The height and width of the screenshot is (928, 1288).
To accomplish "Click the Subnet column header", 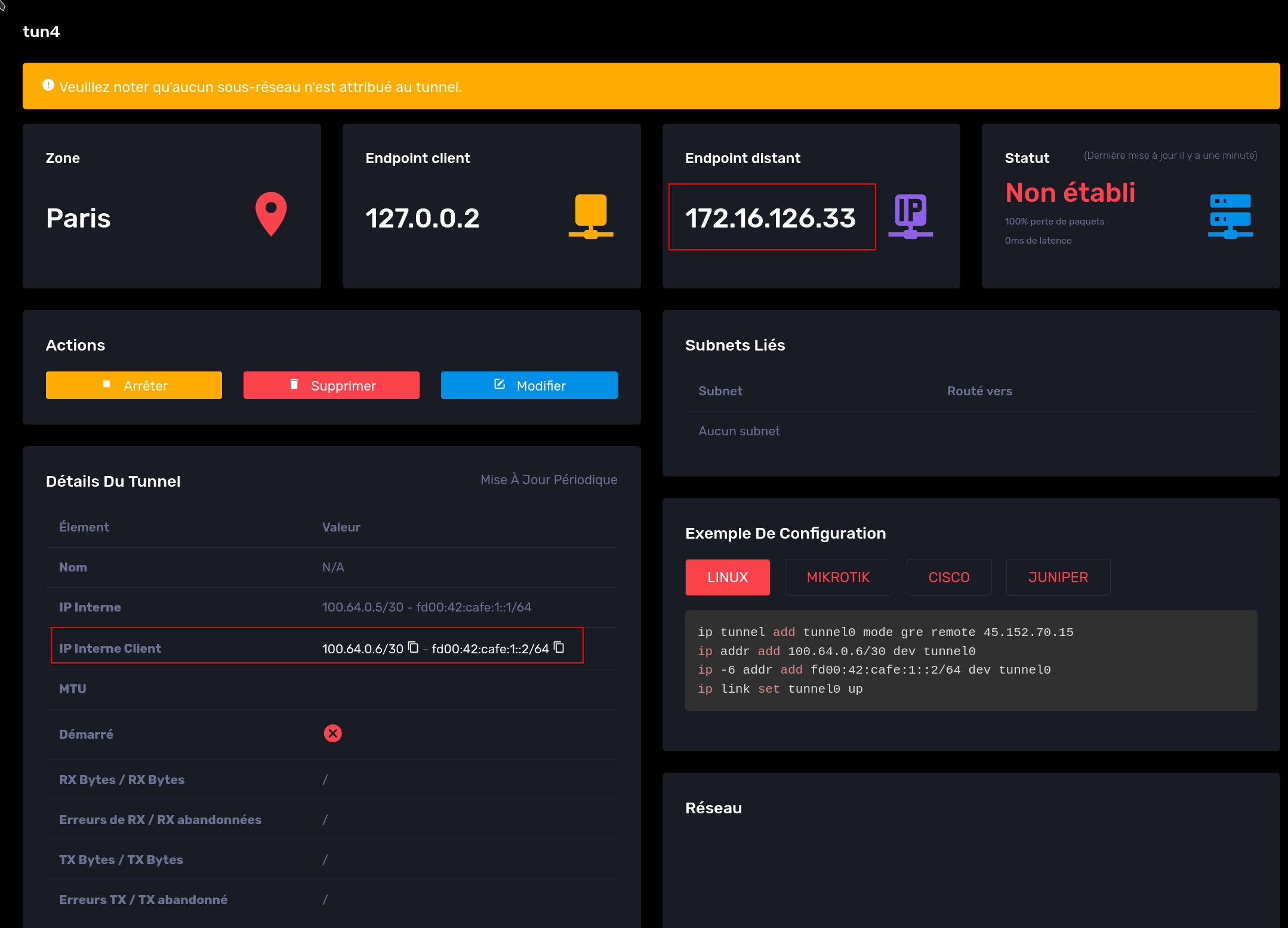I will tap(720, 391).
